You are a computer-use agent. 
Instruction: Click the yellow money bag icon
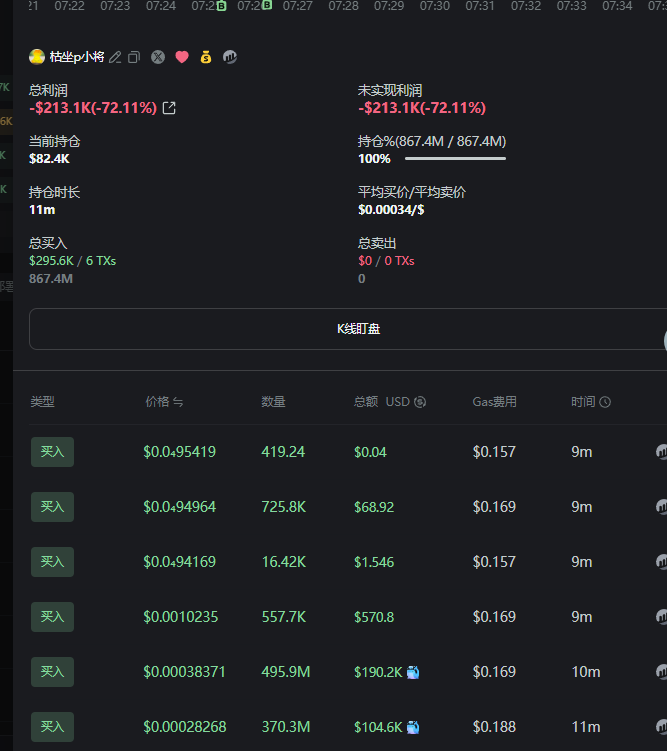206,57
